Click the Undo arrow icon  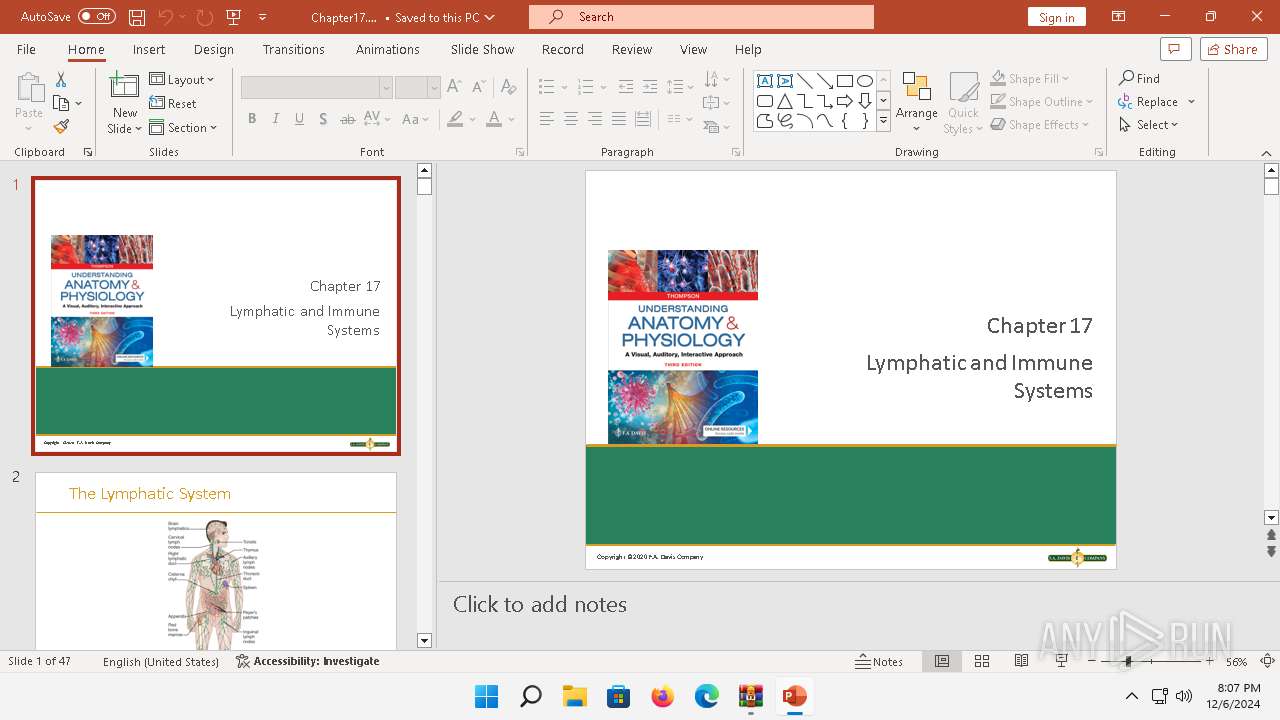point(166,17)
